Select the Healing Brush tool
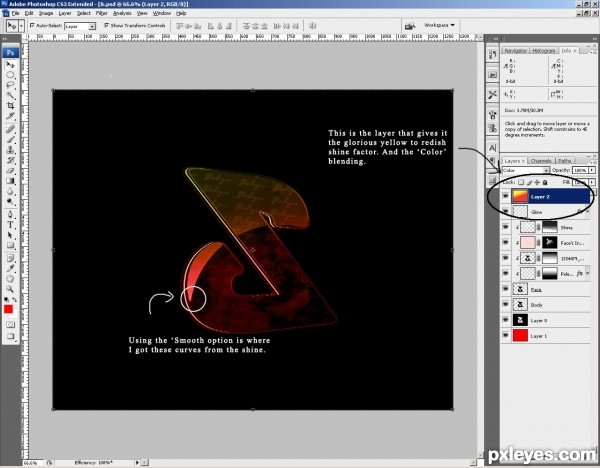The image size is (600, 468). point(10,129)
